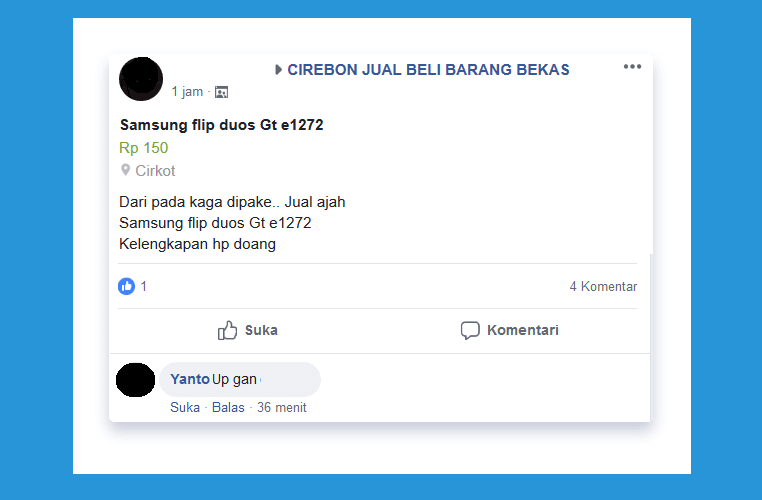Click the 36 menit comment timestamp

click(x=281, y=407)
